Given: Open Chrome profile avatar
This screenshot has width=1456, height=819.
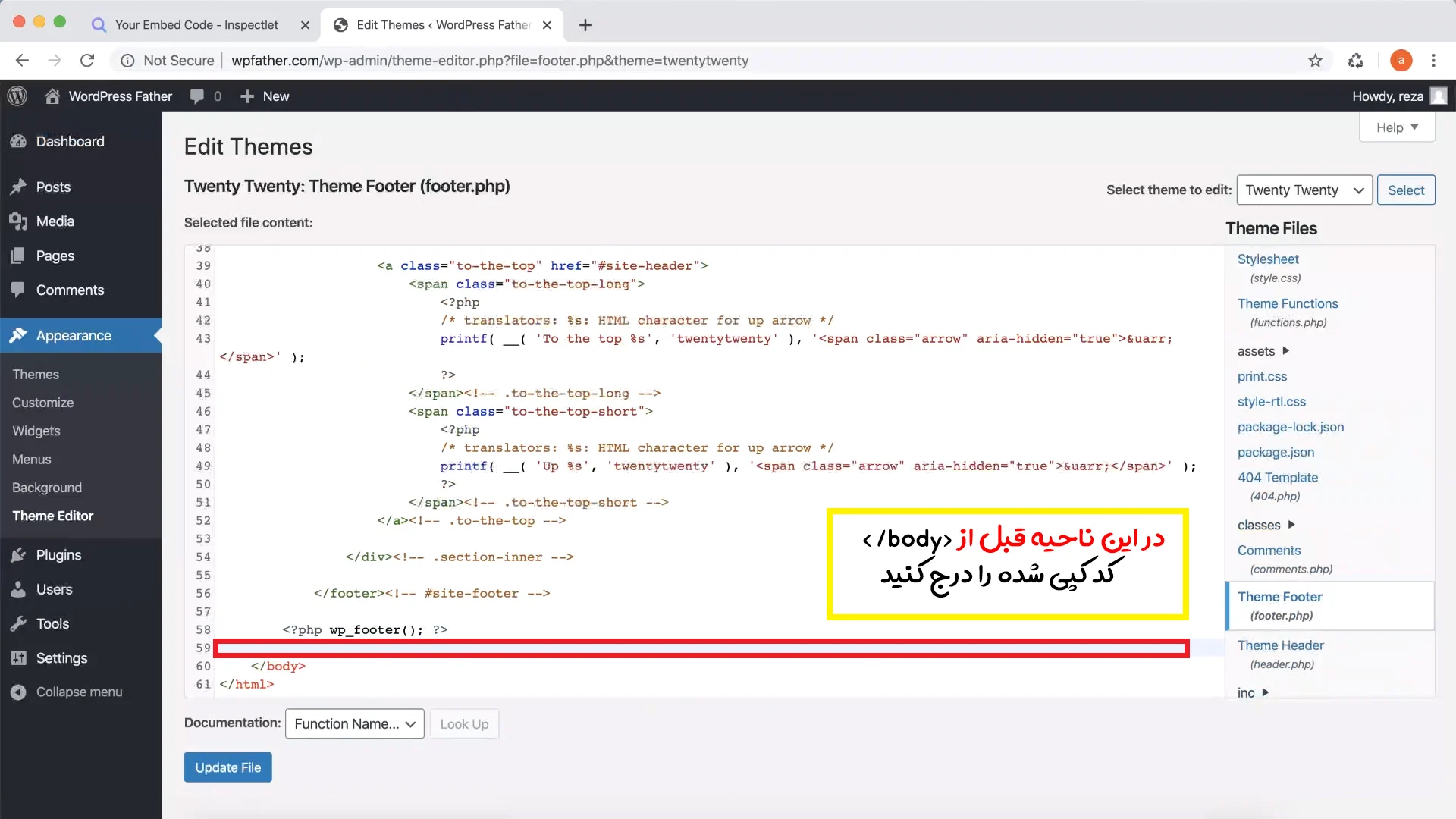Looking at the screenshot, I should pos(1401,61).
